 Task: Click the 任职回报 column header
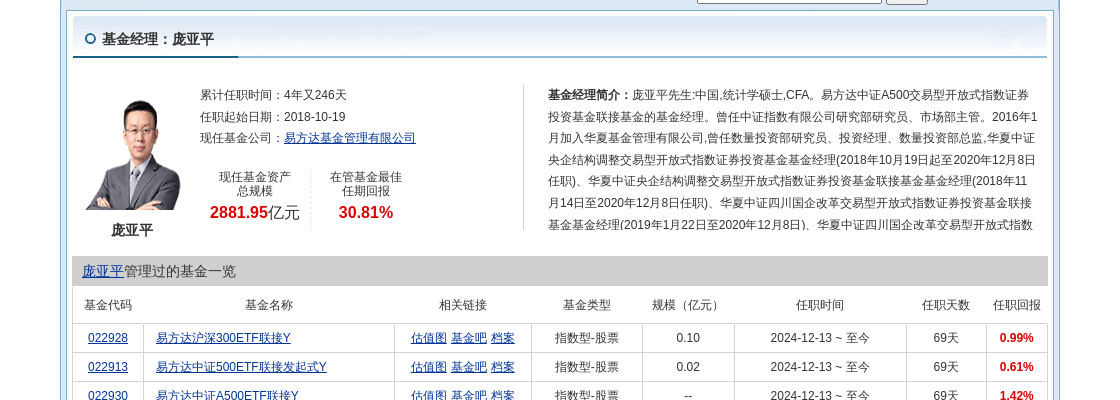[1016, 305]
